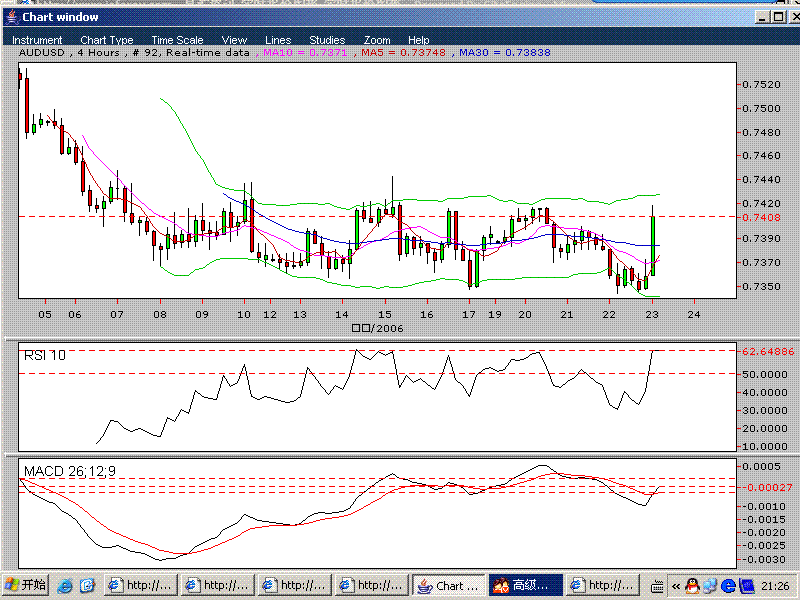Switch to the 高级 taskbar button

526,585
